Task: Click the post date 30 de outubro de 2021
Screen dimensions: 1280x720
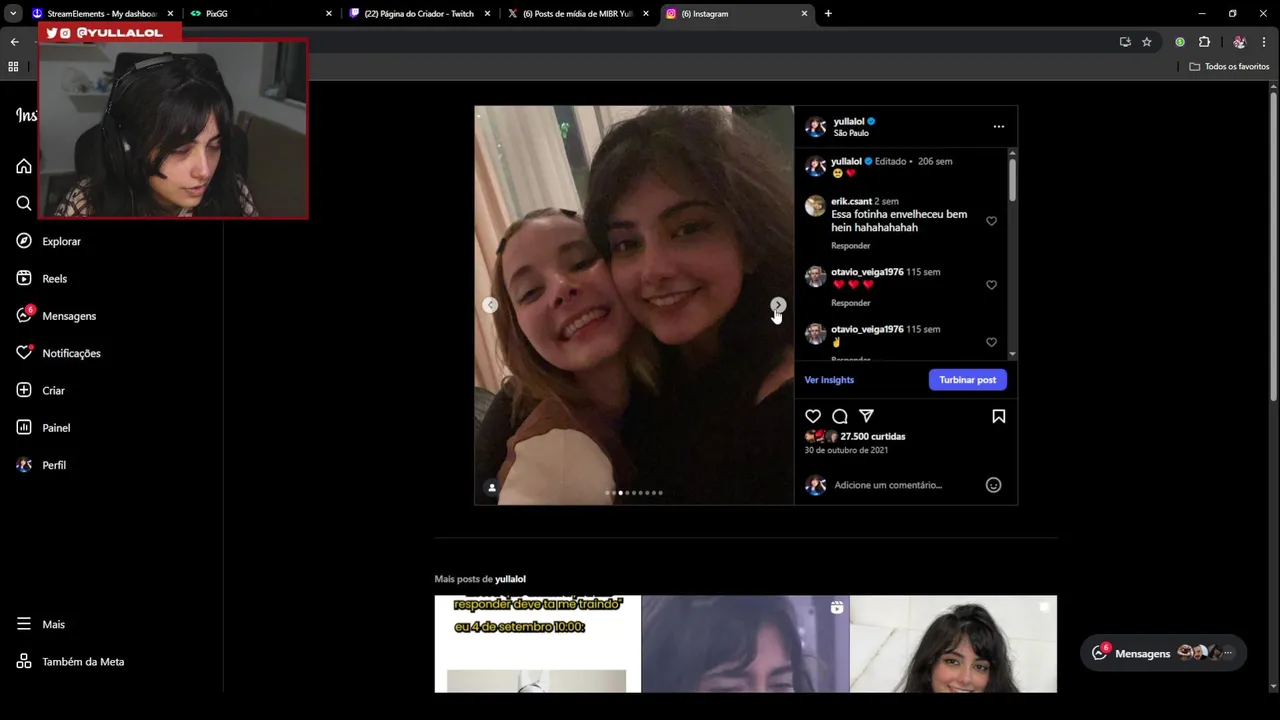Action: coord(846,450)
